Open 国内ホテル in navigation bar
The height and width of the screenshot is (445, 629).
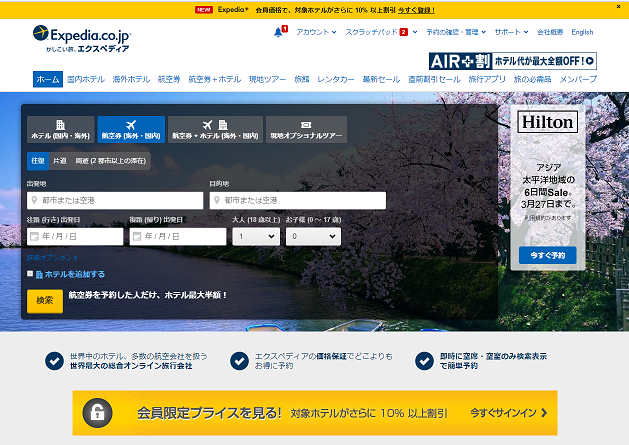pos(86,79)
